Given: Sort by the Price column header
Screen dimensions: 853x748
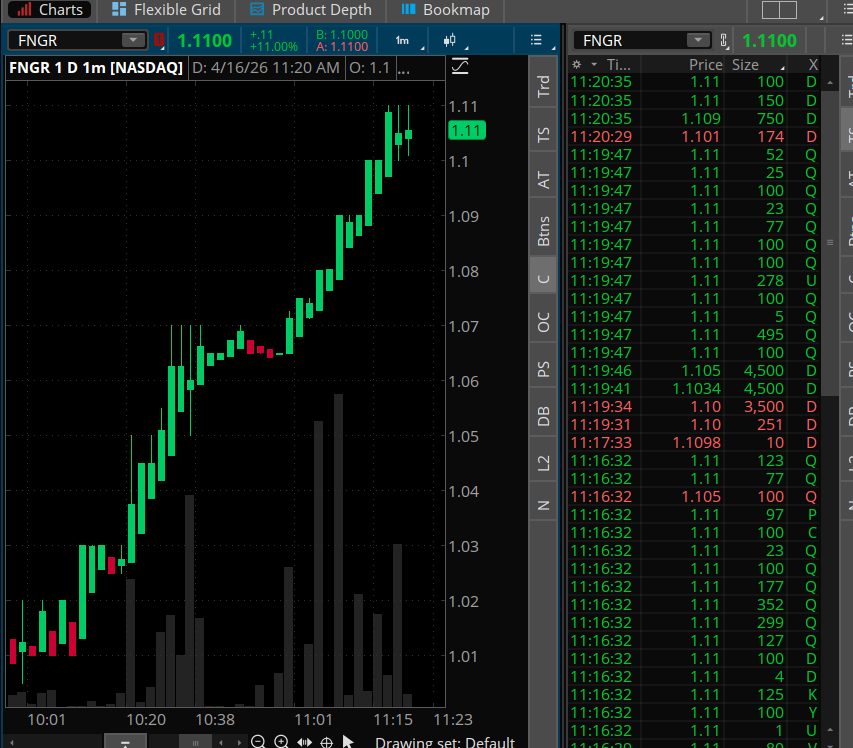Looking at the screenshot, I should click(x=705, y=65).
